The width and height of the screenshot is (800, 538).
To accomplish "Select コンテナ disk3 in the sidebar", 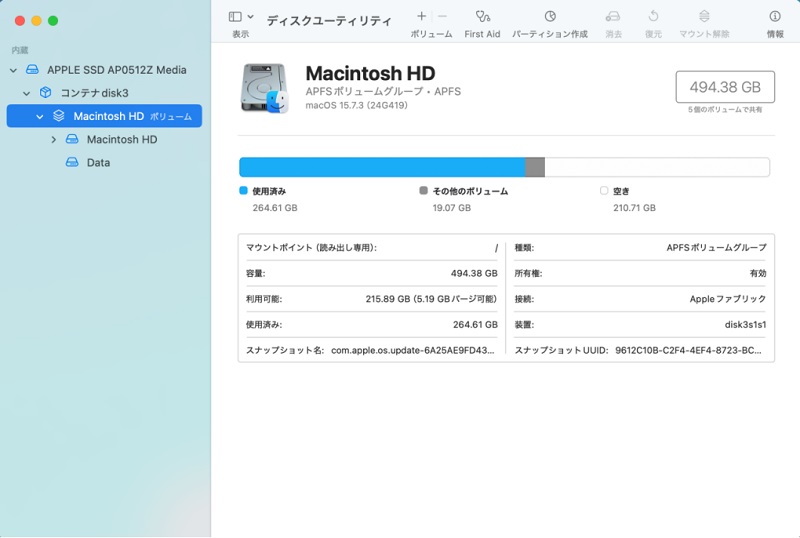I will tap(94, 93).
